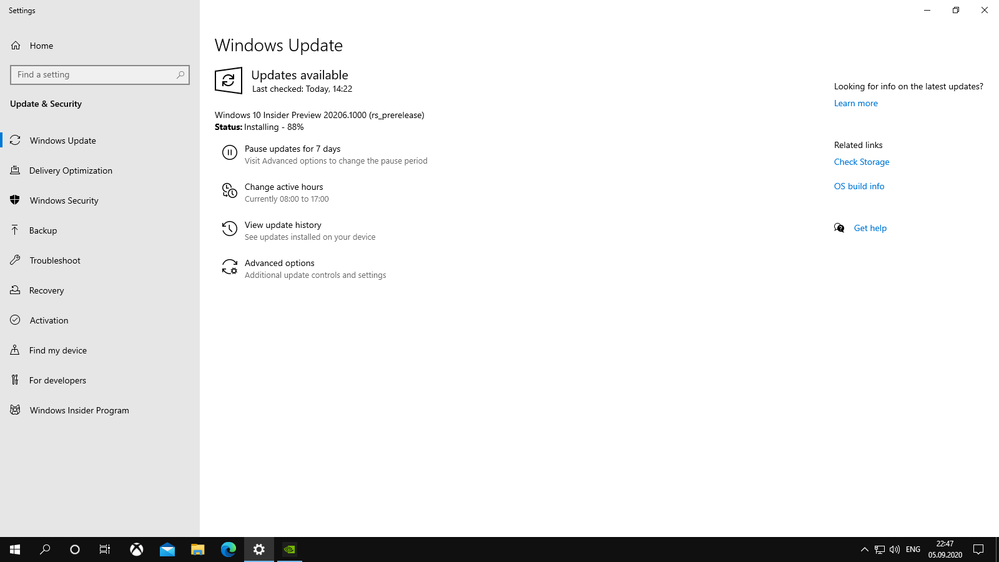This screenshot has width=999, height=562.
Task: Click Change active hours
Action: 284,187
